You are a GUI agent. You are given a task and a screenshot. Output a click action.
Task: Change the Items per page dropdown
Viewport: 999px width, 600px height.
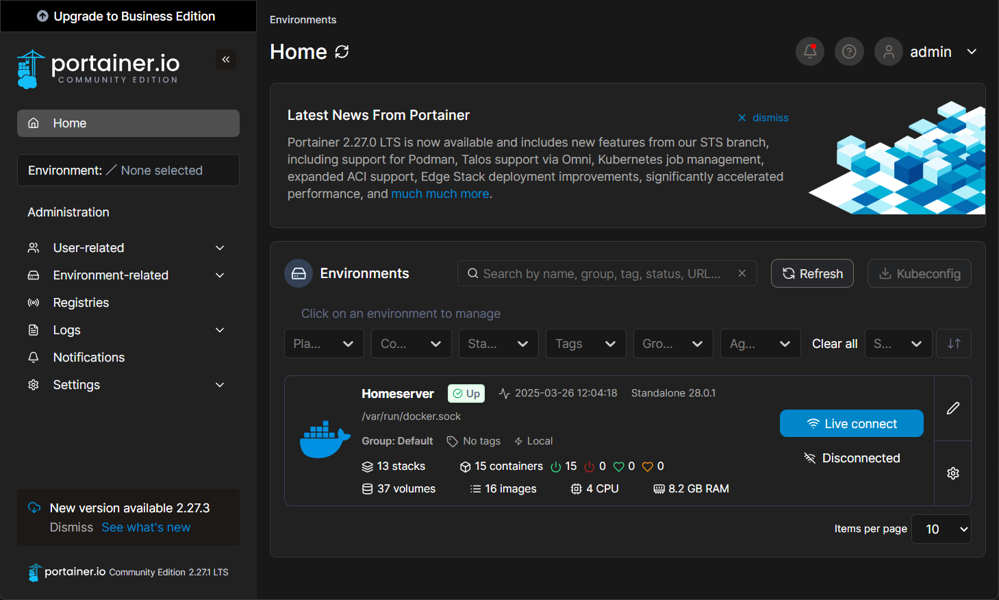941,529
